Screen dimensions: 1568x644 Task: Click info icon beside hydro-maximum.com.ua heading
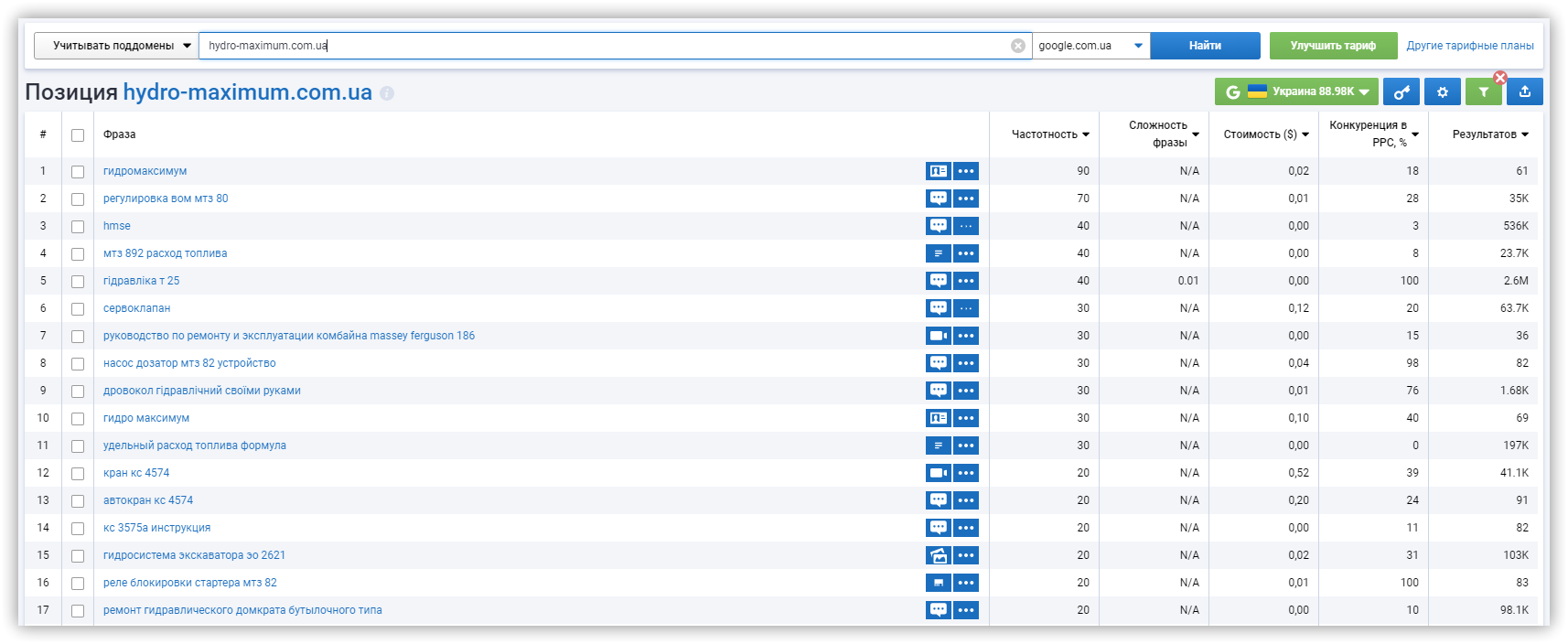point(387,93)
